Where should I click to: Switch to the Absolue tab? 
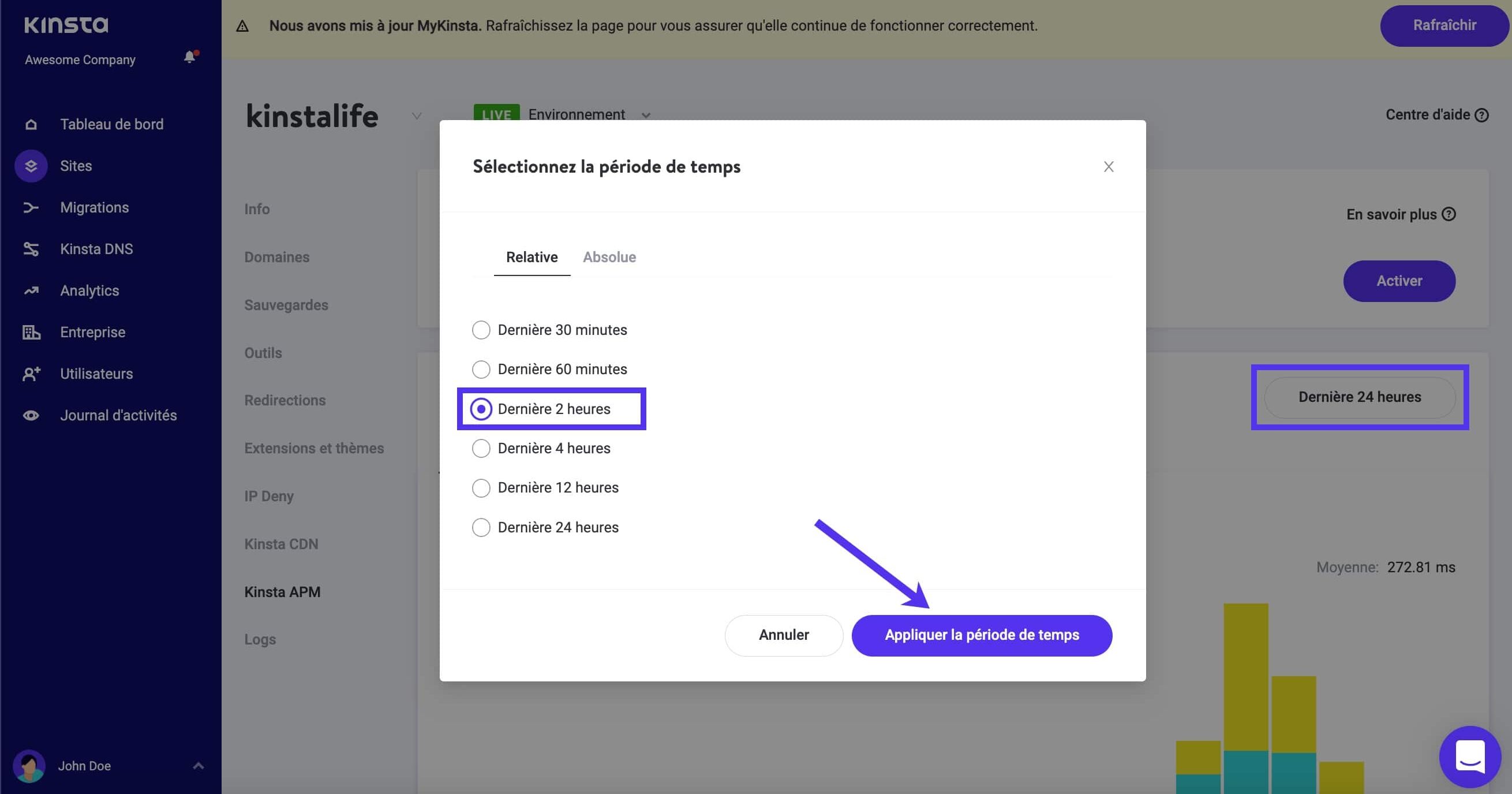(609, 257)
